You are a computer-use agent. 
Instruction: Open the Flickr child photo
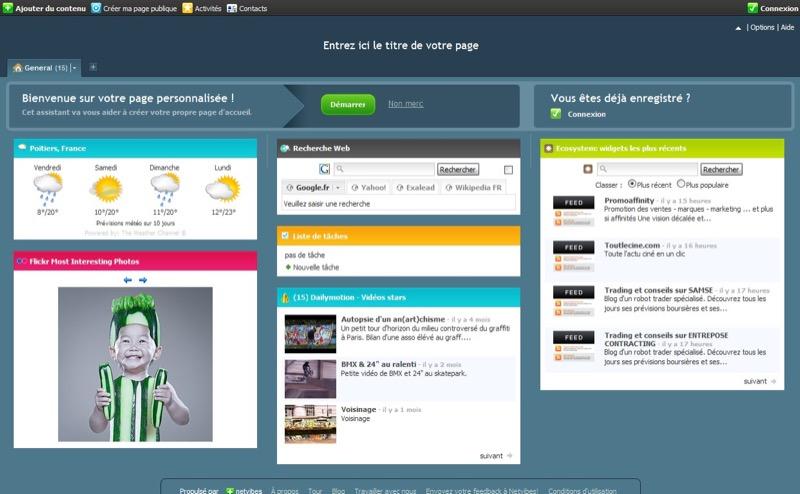pos(135,364)
